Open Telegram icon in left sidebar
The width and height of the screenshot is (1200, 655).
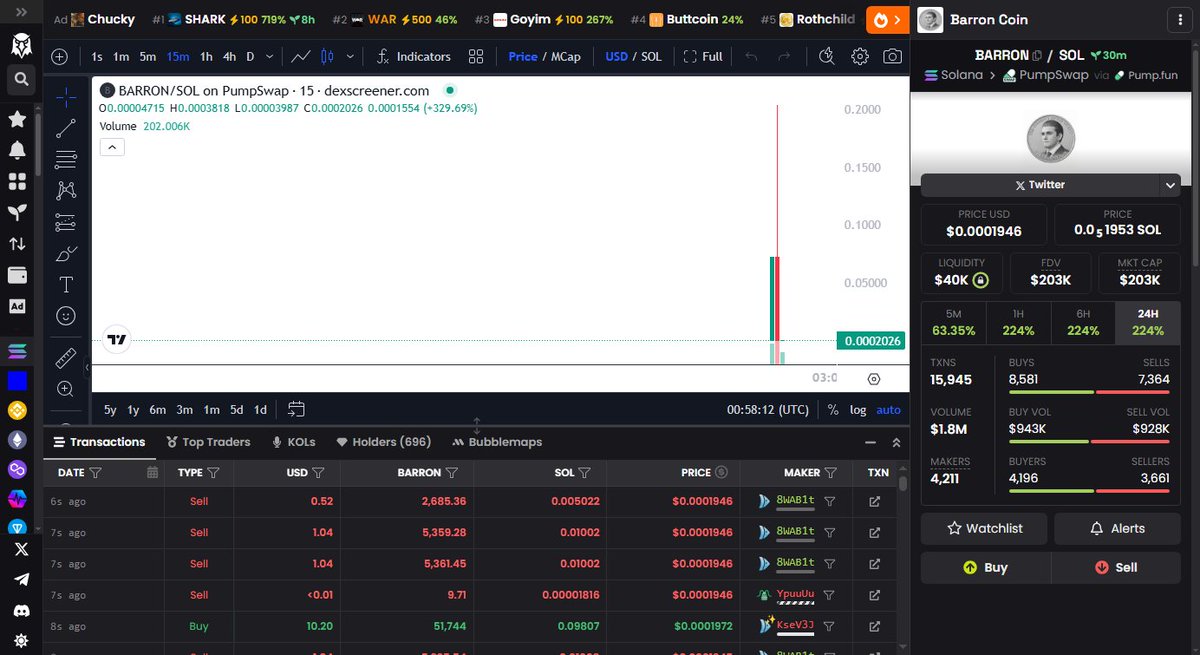[x=21, y=579]
